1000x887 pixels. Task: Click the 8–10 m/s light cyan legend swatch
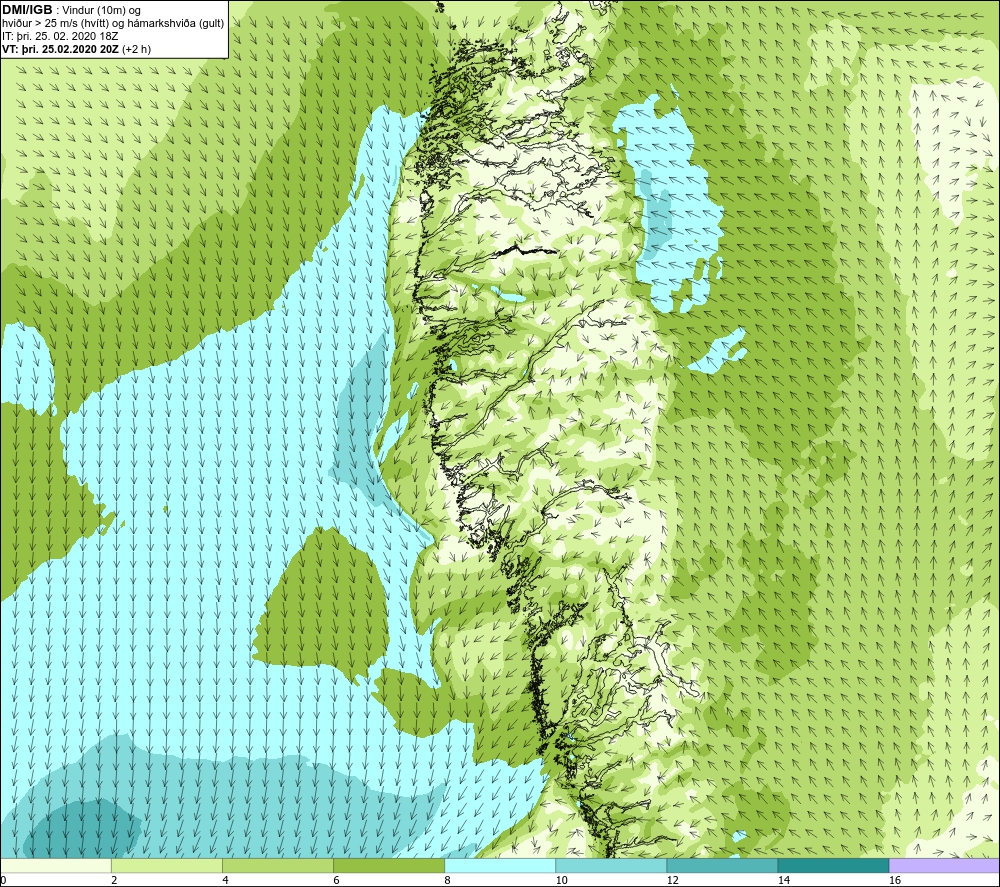pos(500,865)
